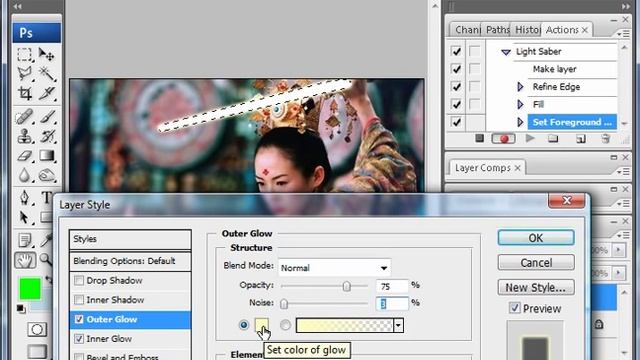Select the Pen tool
Viewport: 640px width, 360px height.
(25, 198)
